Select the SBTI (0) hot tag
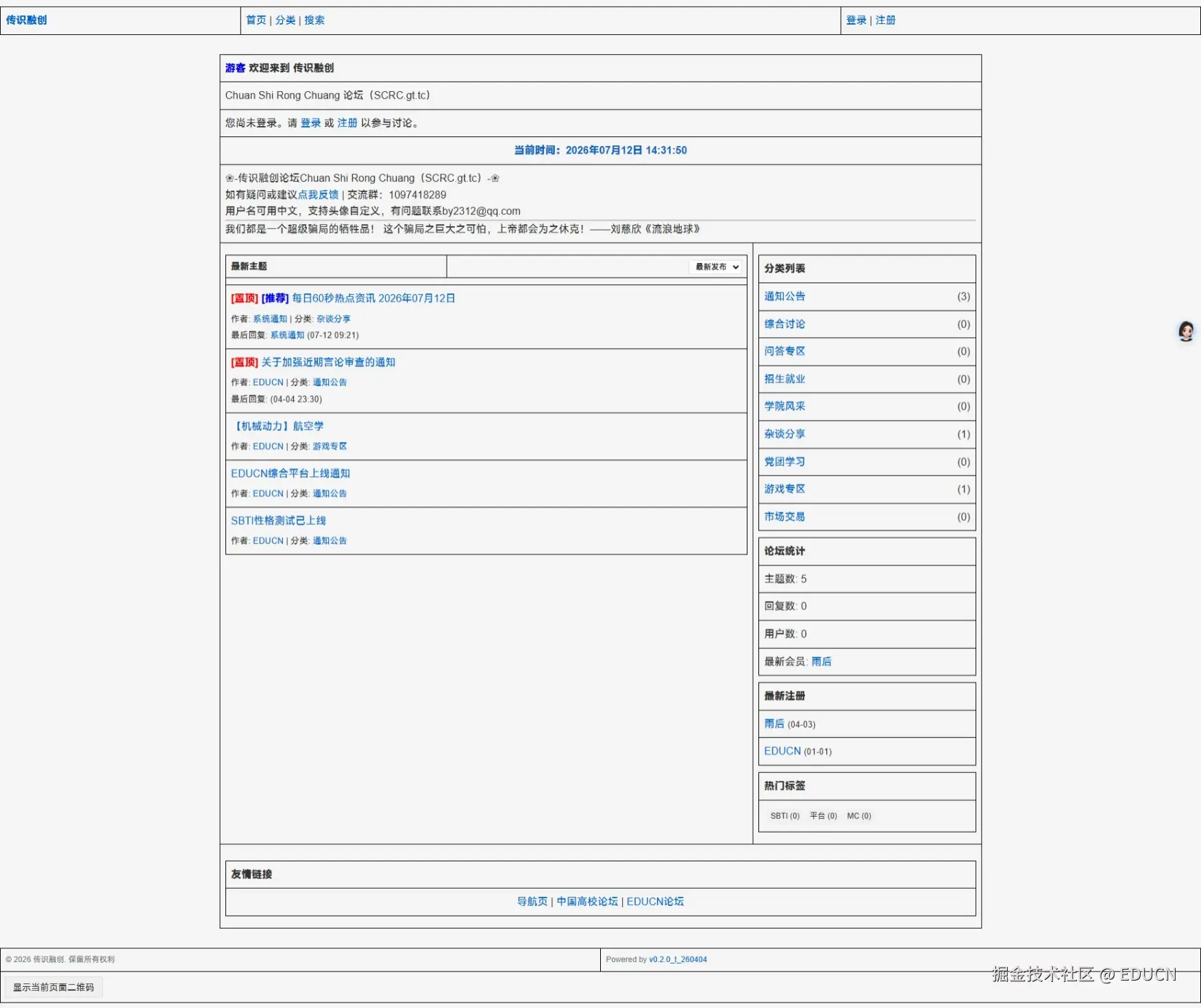Image resolution: width=1201 pixels, height=1008 pixels. (785, 816)
